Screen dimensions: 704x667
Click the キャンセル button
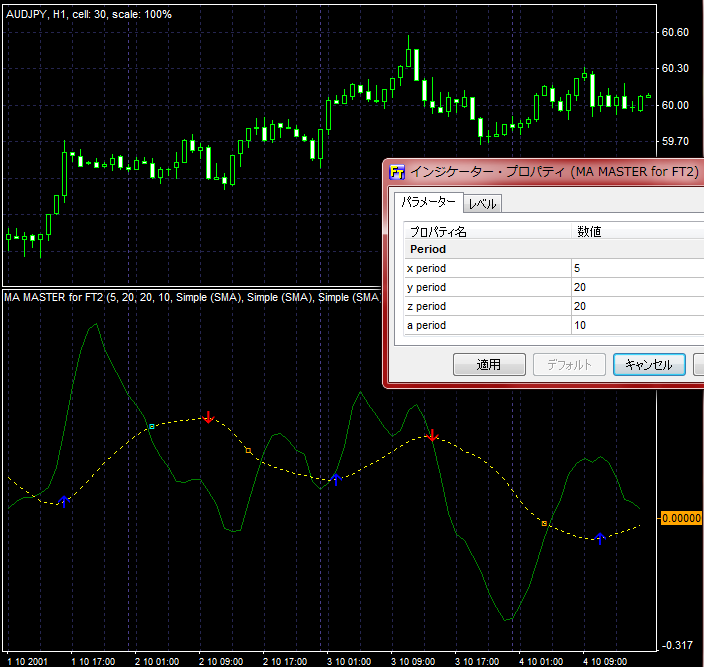point(649,364)
